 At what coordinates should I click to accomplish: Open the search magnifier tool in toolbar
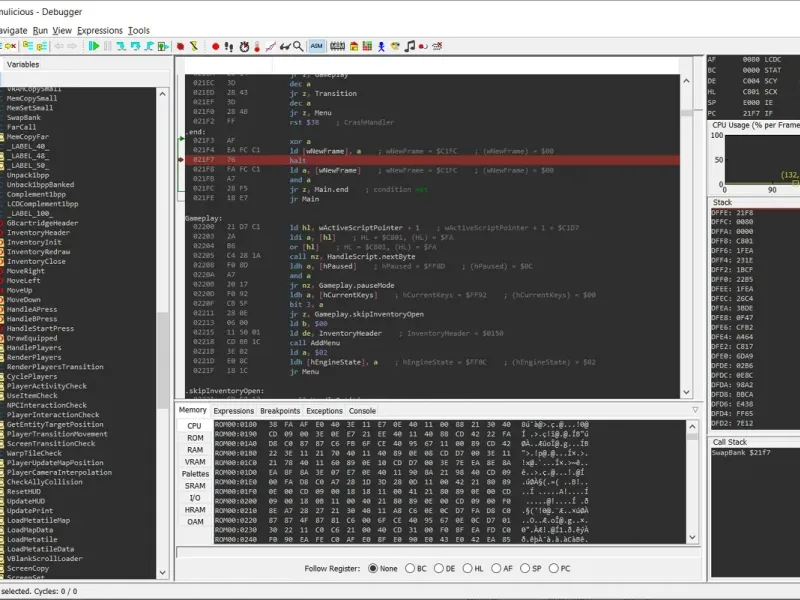(298, 46)
